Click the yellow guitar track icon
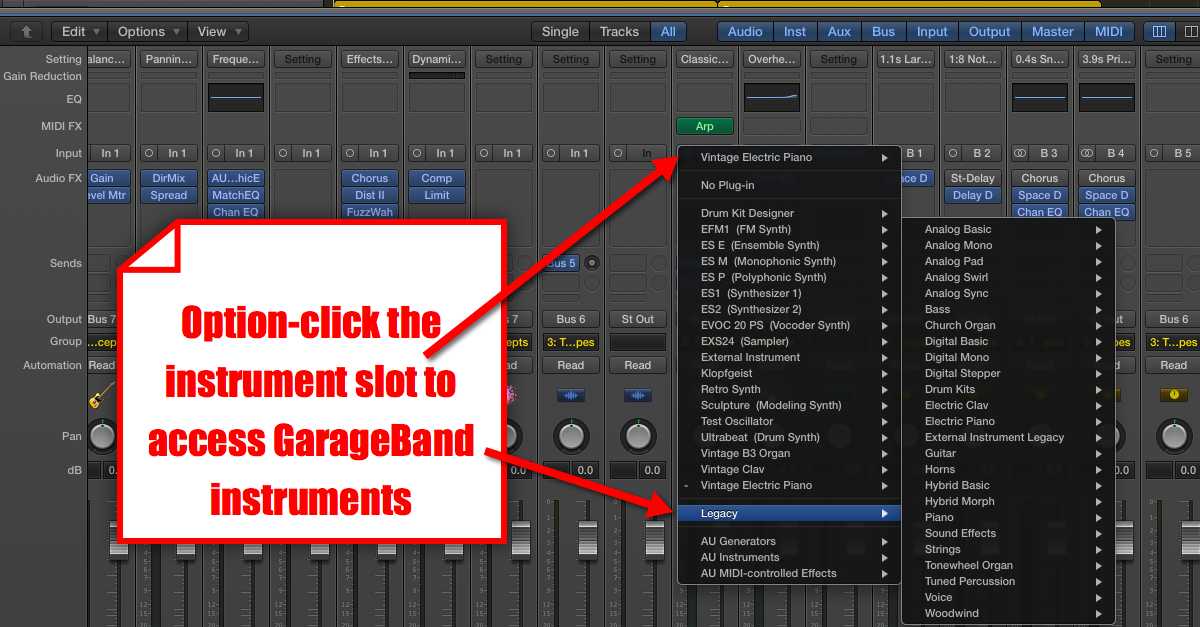 pos(102,395)
